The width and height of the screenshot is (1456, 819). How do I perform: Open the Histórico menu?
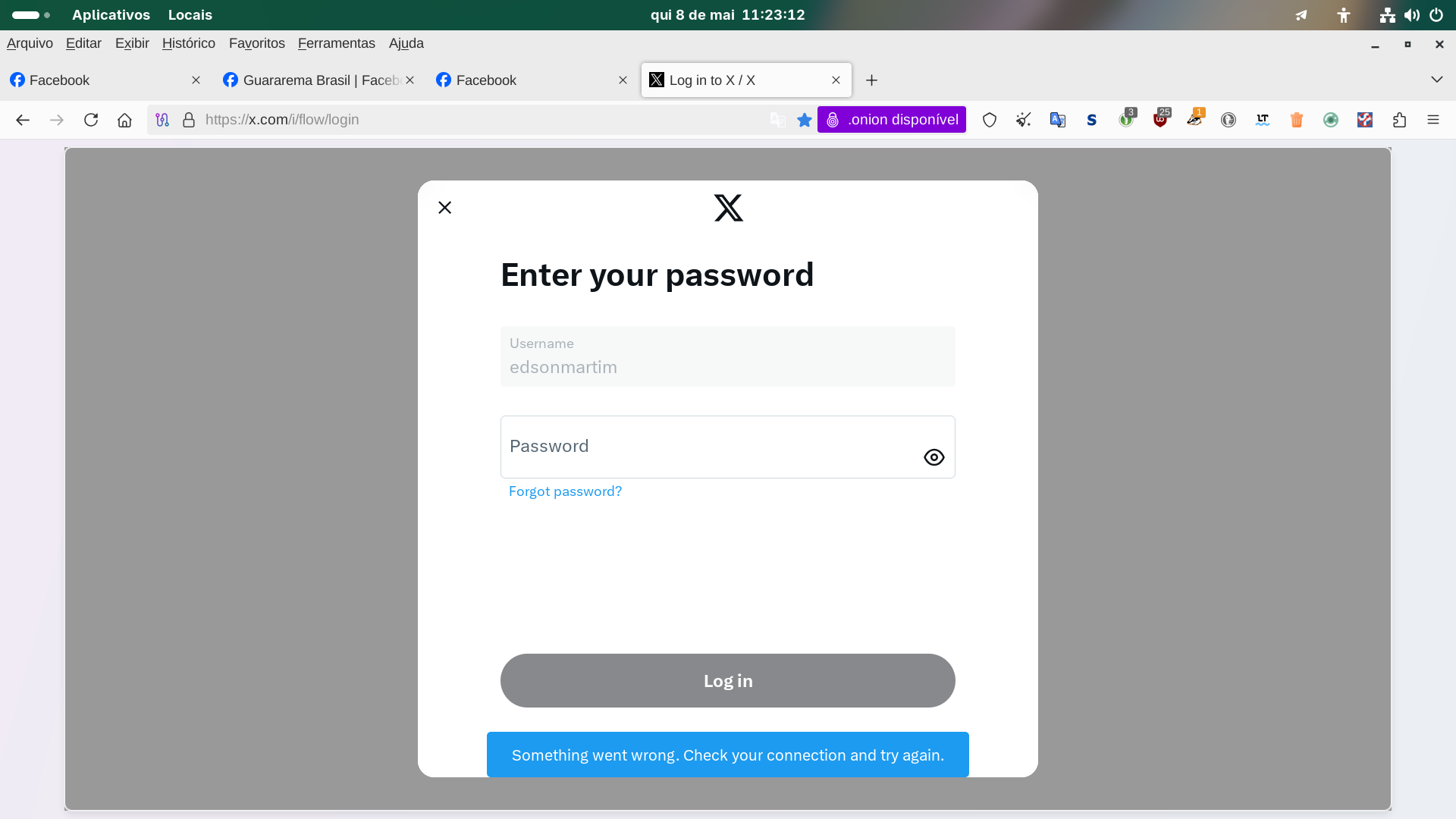click(189, 43)
